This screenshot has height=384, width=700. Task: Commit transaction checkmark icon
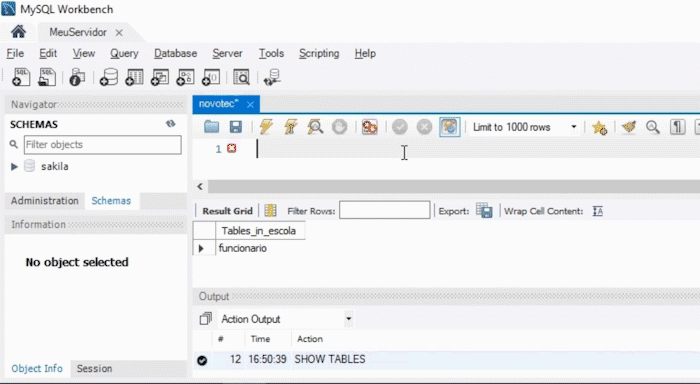coord(400,127)
